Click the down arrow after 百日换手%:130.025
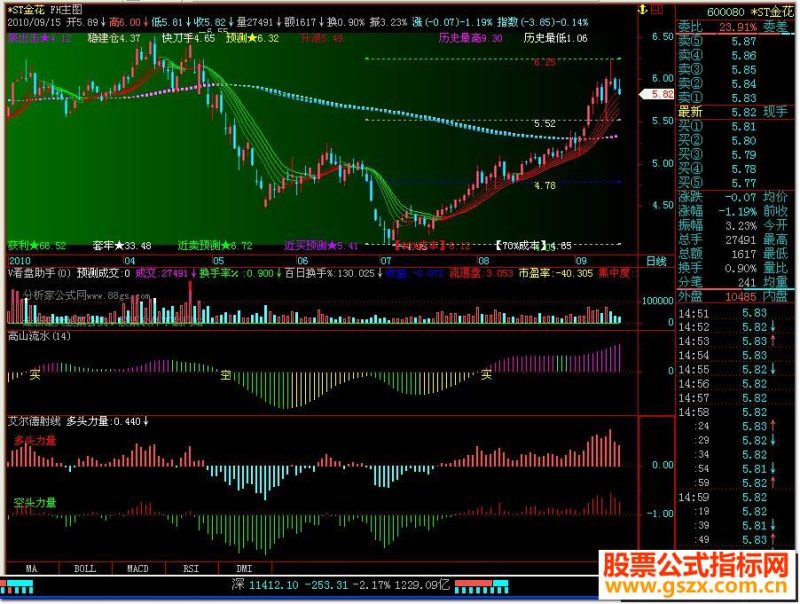This screenshot has height=604, width=800. coord(380,274)
